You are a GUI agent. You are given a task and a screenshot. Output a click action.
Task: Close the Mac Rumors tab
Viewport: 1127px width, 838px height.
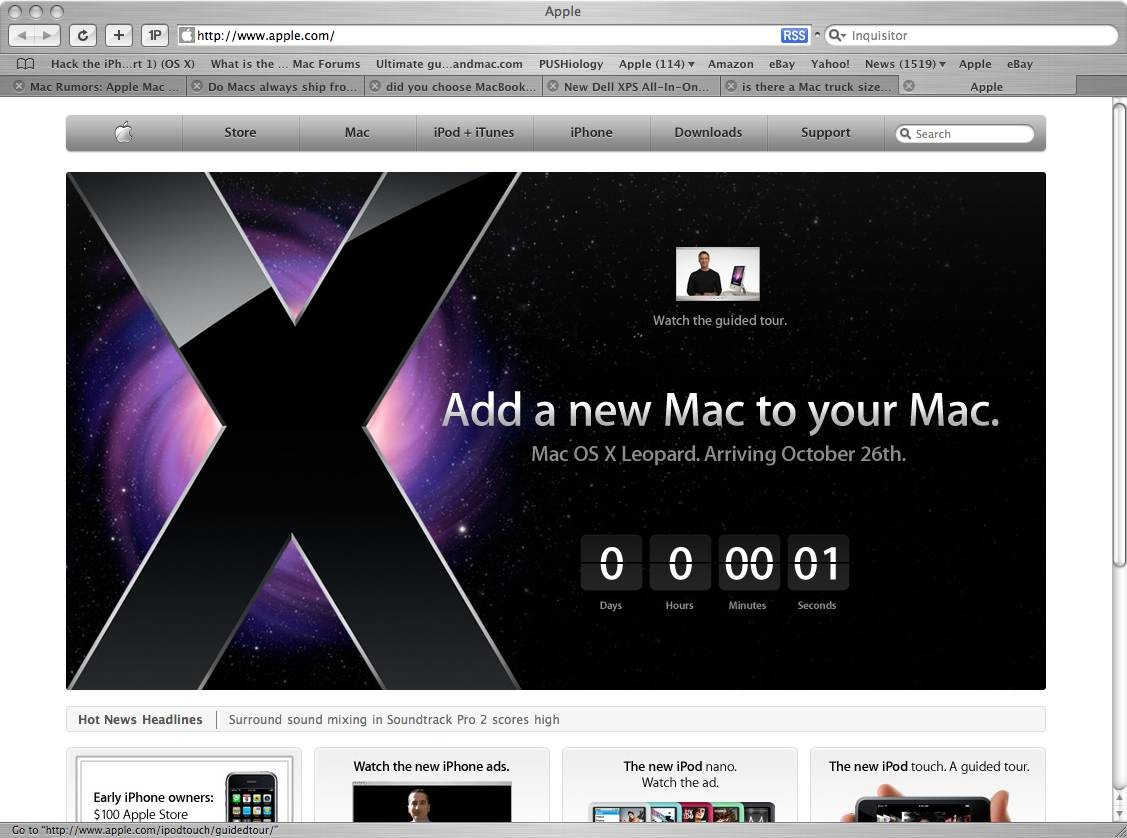(19, 86)
